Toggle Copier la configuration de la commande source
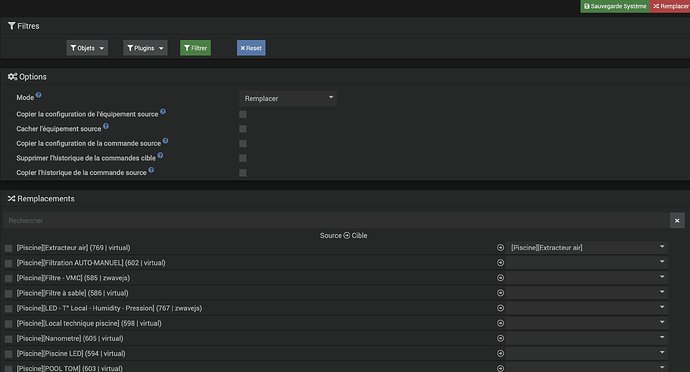 [x=243, y=144]
